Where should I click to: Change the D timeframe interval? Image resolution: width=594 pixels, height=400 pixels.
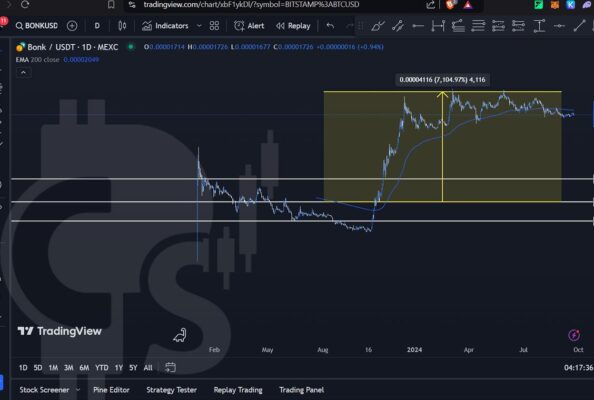[x=97, y=26]
